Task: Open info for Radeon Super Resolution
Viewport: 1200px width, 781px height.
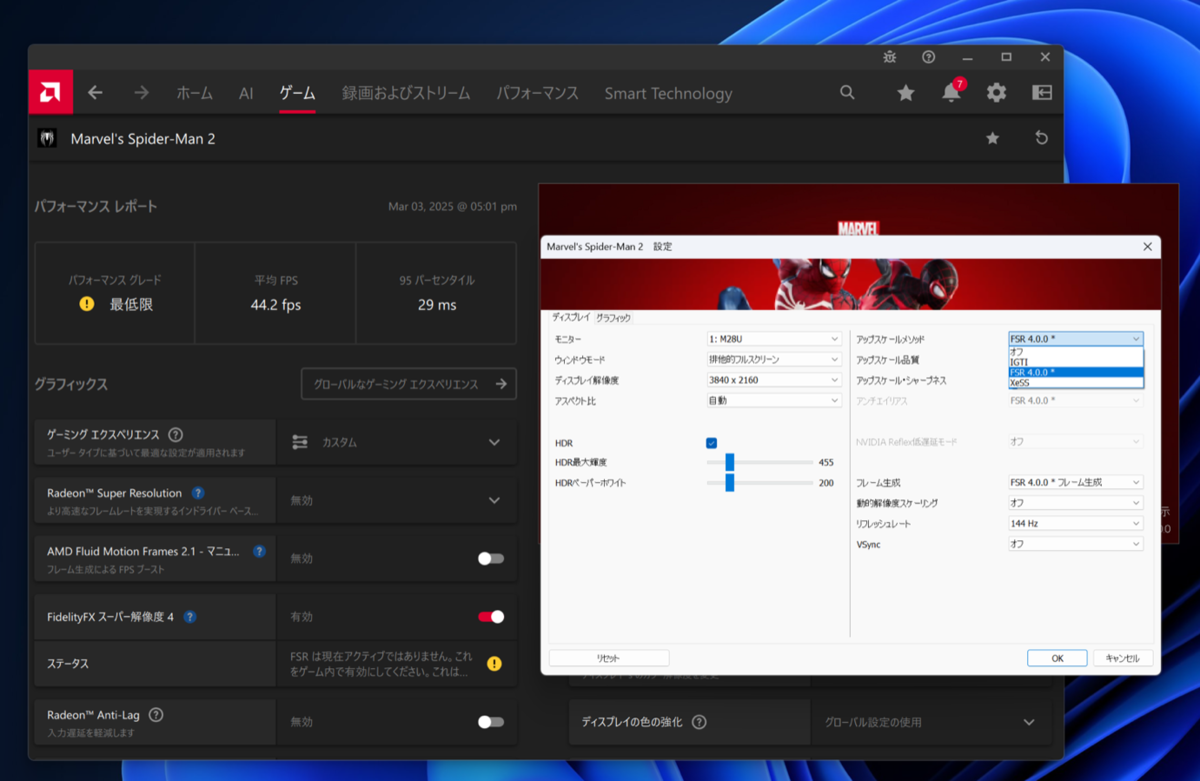Action: tap(198, 493)
